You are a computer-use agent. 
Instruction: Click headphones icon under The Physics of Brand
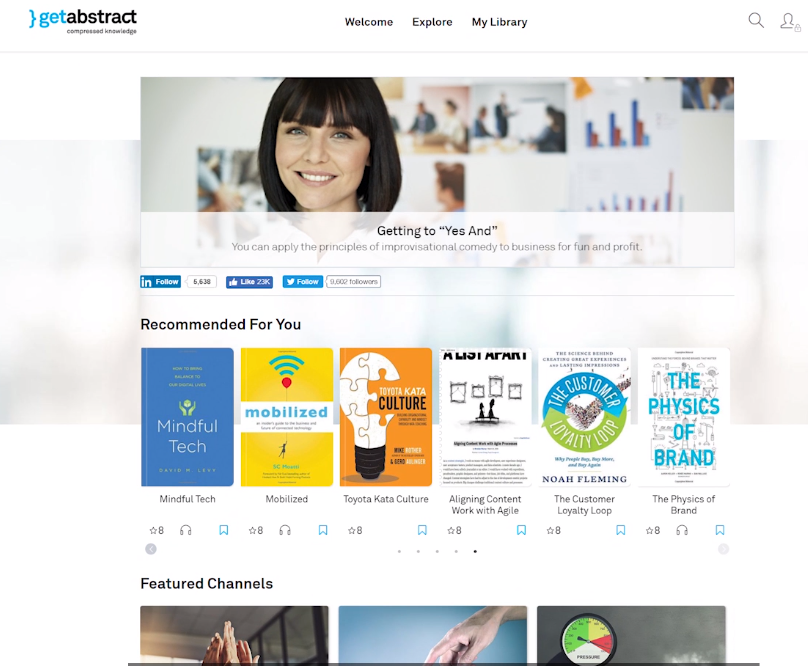click(682, 530)
